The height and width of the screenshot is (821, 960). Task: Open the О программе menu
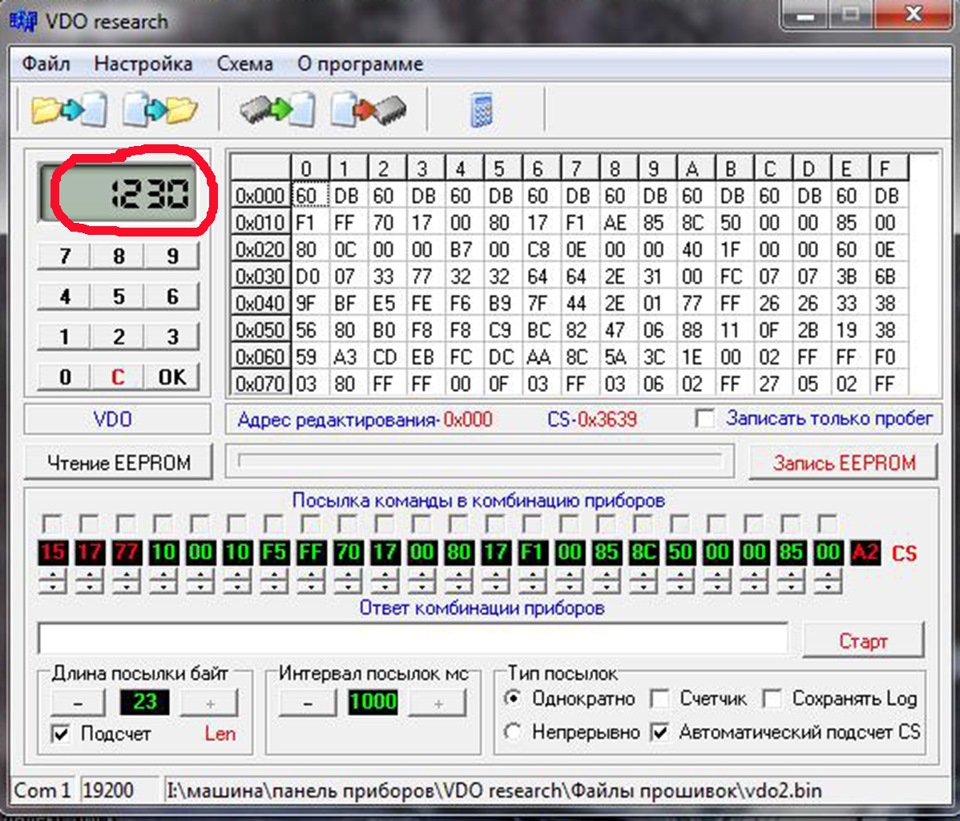pos(360,64)
